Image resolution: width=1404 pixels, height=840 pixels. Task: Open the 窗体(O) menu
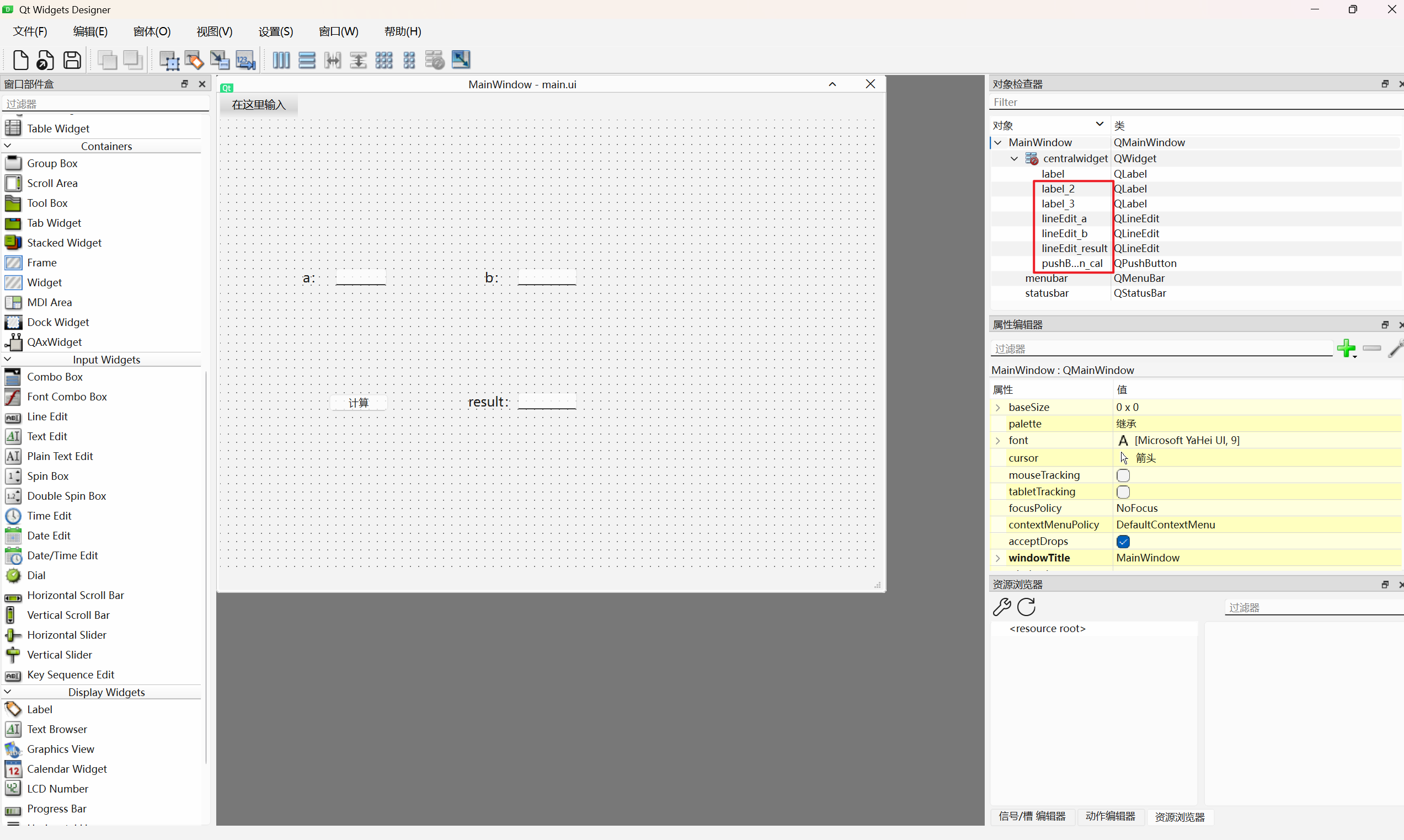(152, 31)
